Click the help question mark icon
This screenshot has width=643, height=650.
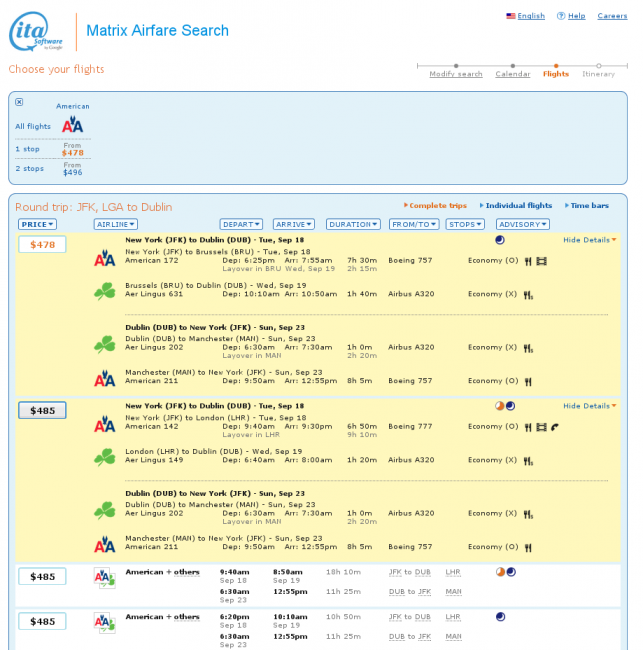point(561,16)
